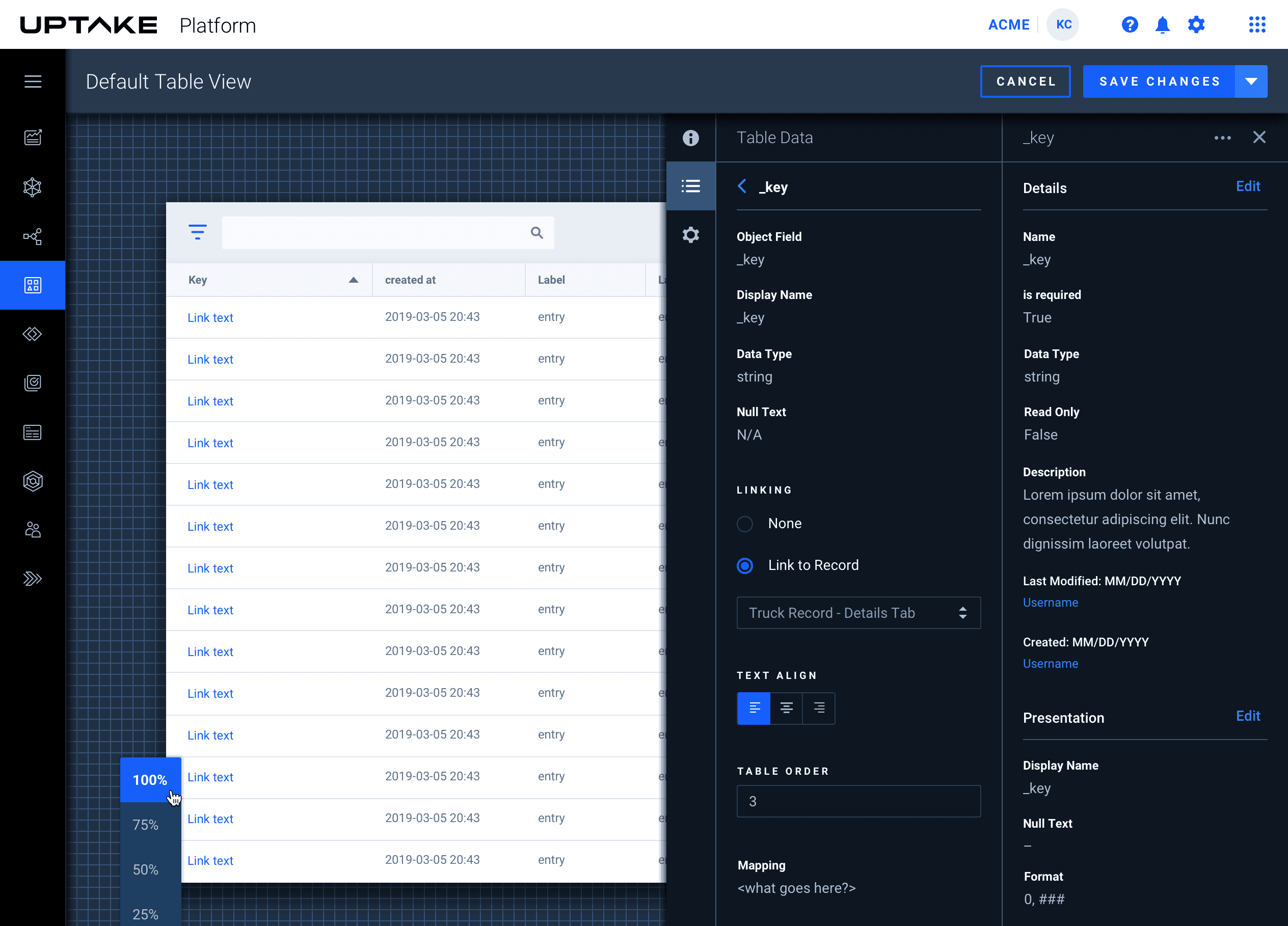Open the panel settings gear icon

click(x=690, y=234)
